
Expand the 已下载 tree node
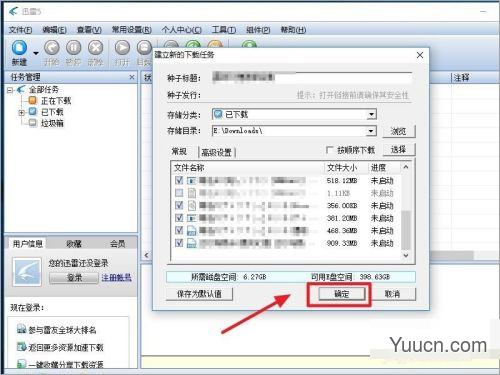click(21, 113)
